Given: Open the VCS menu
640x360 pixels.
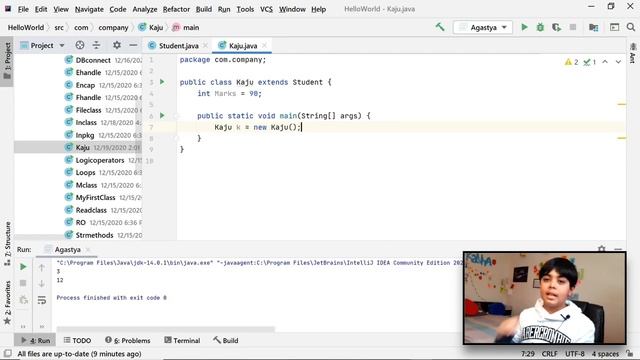Looking at the screenshot, I should pos(267,9).
